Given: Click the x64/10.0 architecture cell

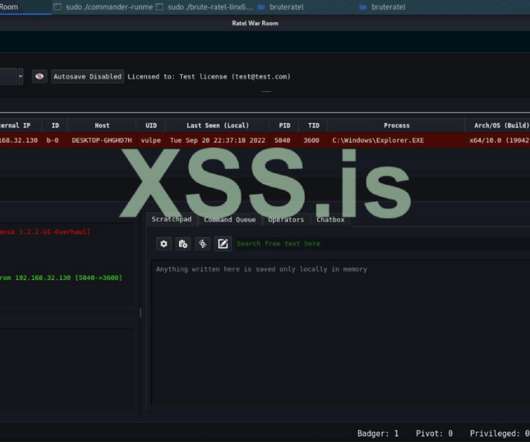Looking at the screenshot, I should (x=499, y=140).
